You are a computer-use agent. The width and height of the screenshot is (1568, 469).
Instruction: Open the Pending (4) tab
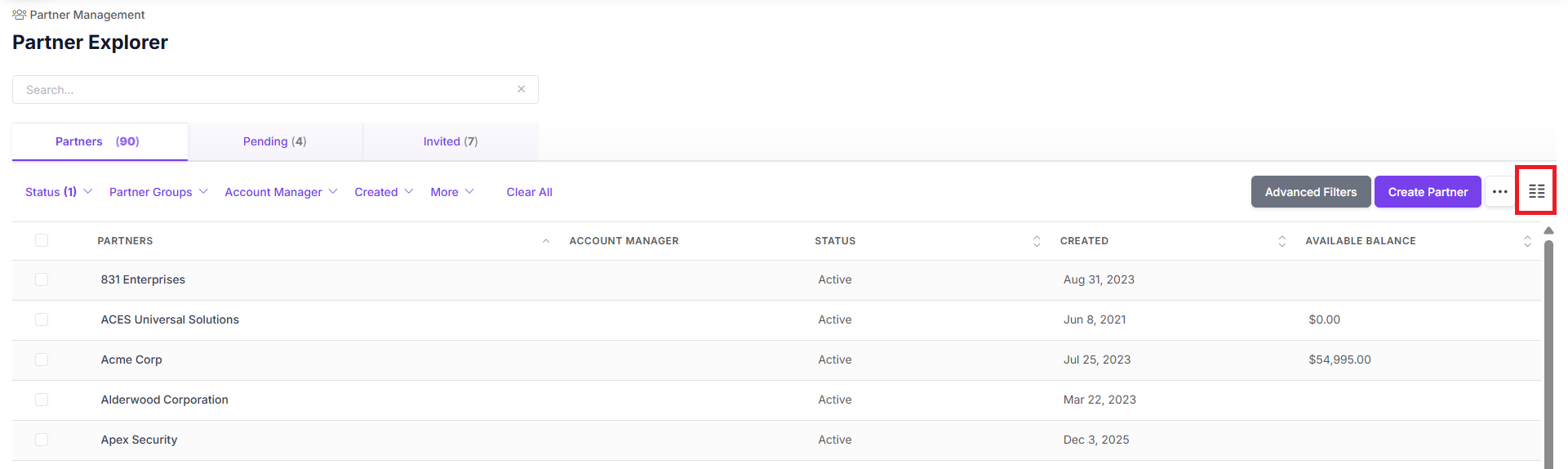(x=275, y=141)
